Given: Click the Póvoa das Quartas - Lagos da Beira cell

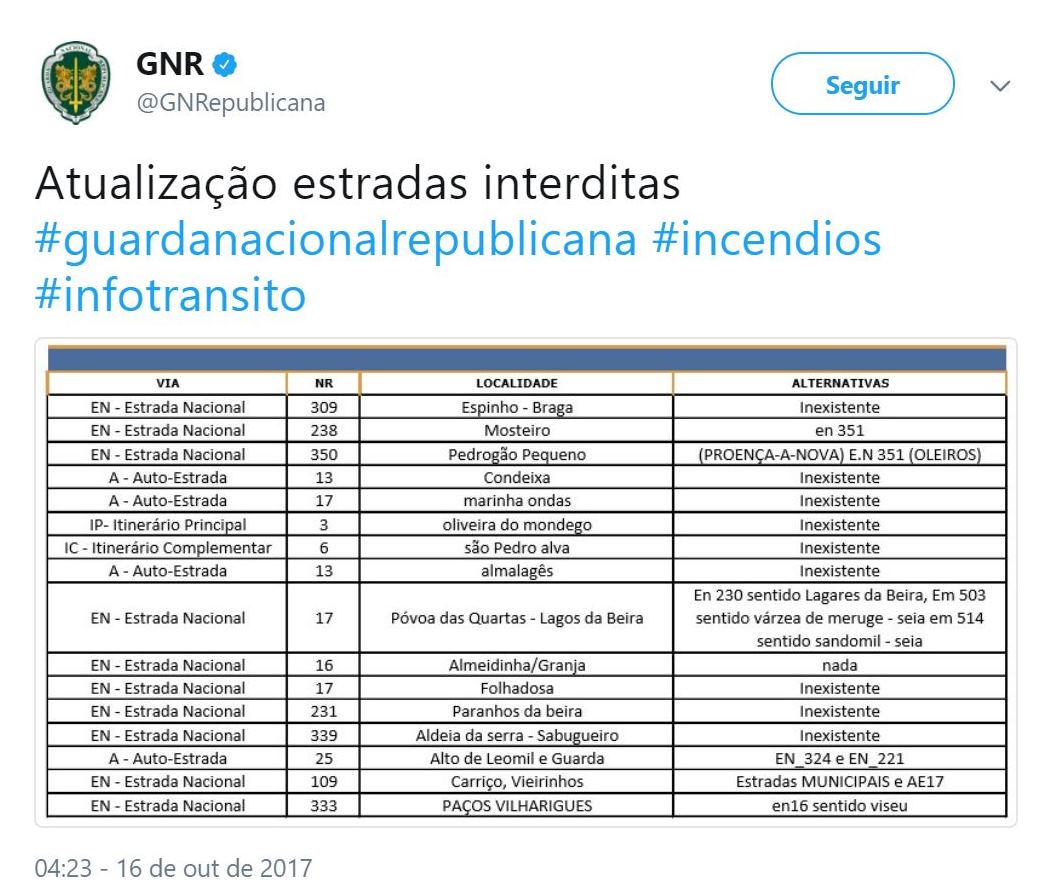Looking at the screenshot, I should point(516,618).
